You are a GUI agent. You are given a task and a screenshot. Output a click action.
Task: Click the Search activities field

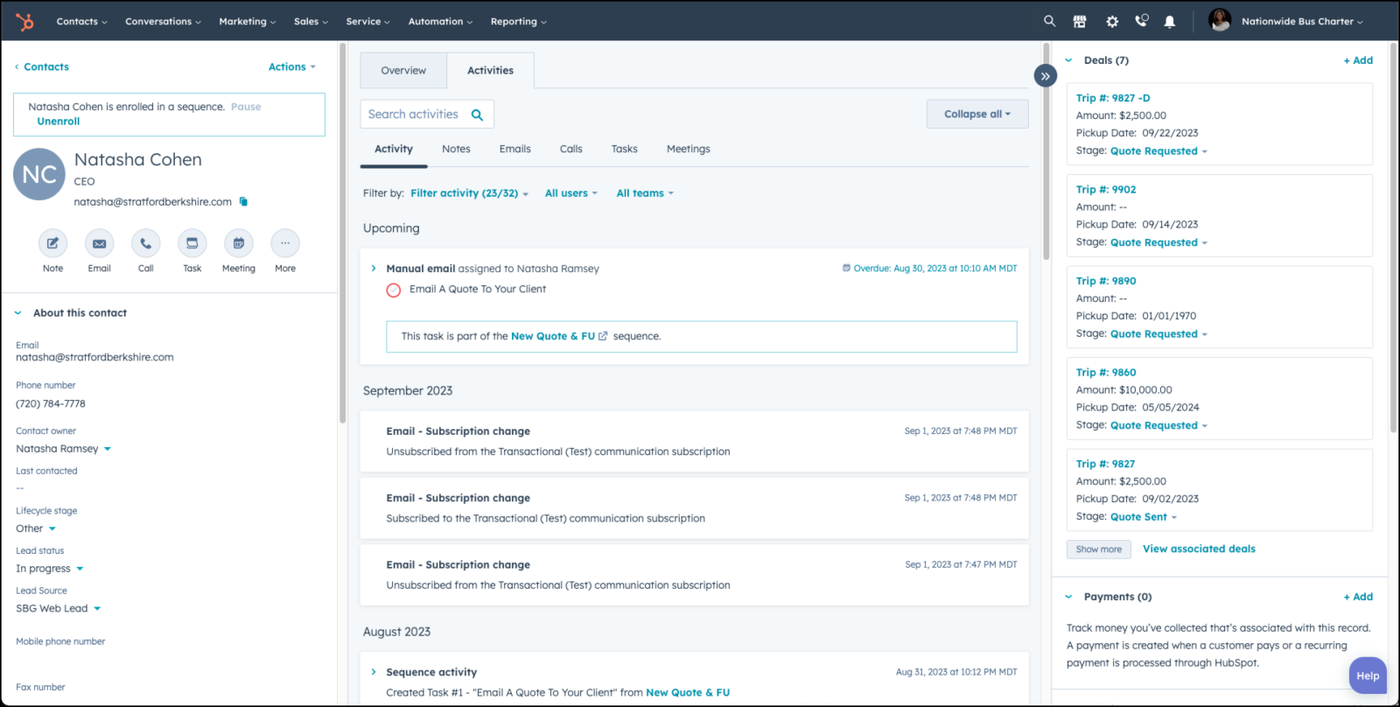[x=414, y=114]
